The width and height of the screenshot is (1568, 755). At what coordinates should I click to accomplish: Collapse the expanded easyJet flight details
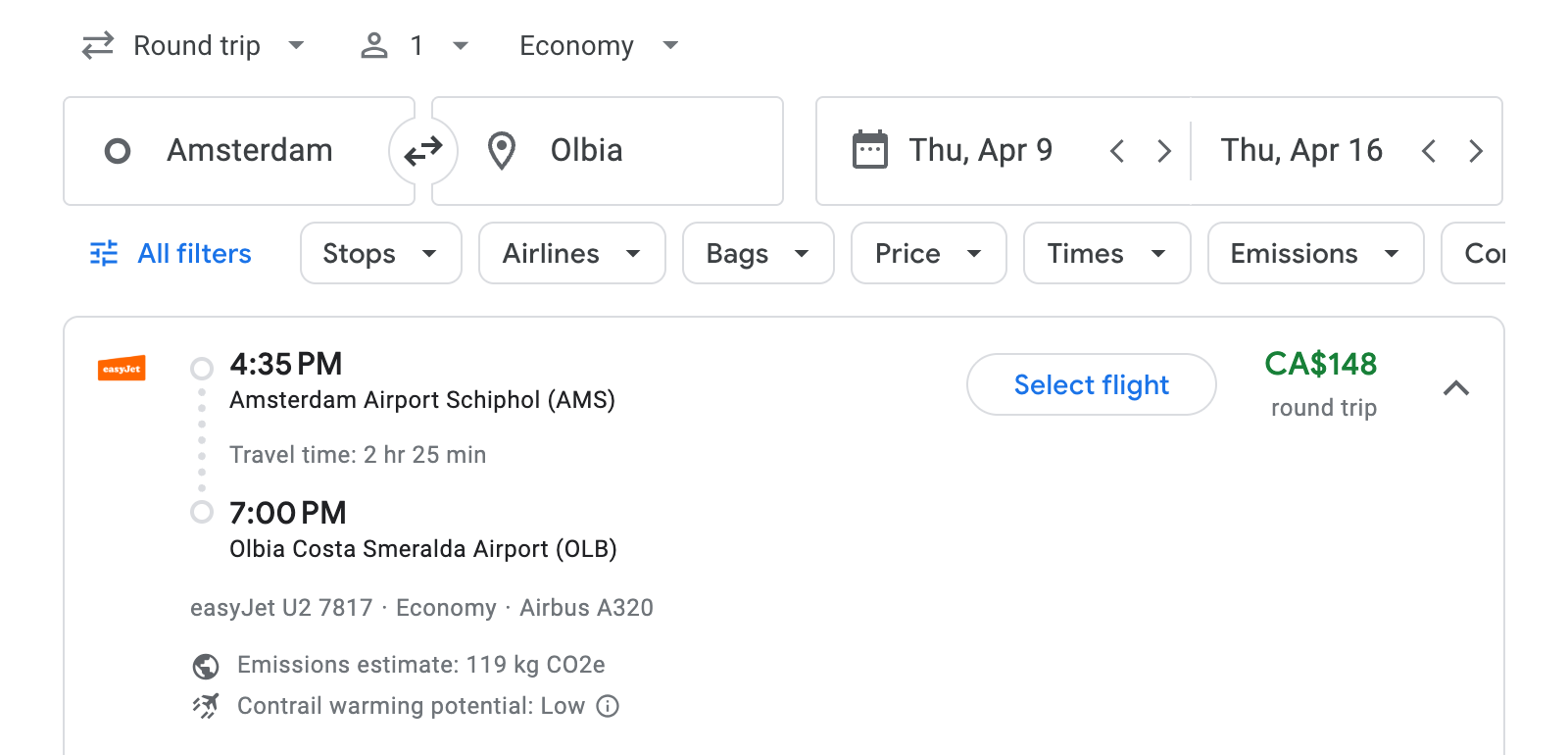click(x=1458, y=388)
